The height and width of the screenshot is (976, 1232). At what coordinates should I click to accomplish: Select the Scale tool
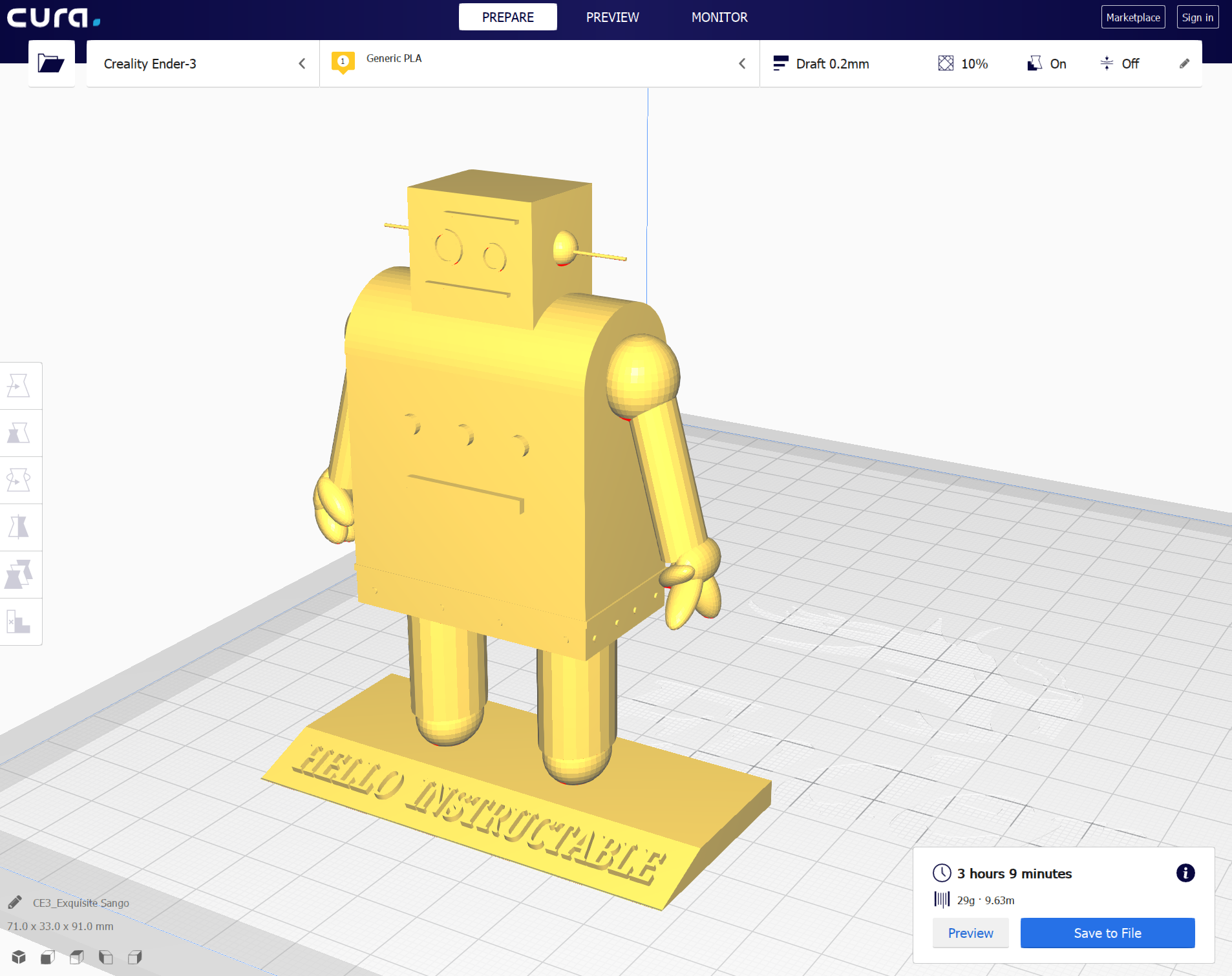tap(21, 433)
